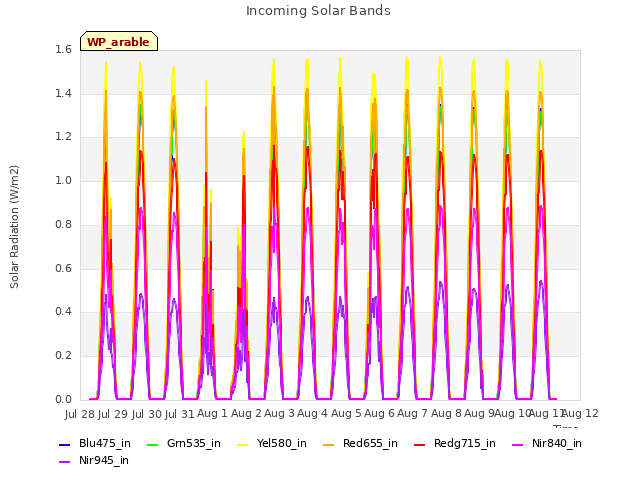Screen dimensions: 640x480
Task: Click the orange Red655_in legend swatch
Action: coord(329,444)
